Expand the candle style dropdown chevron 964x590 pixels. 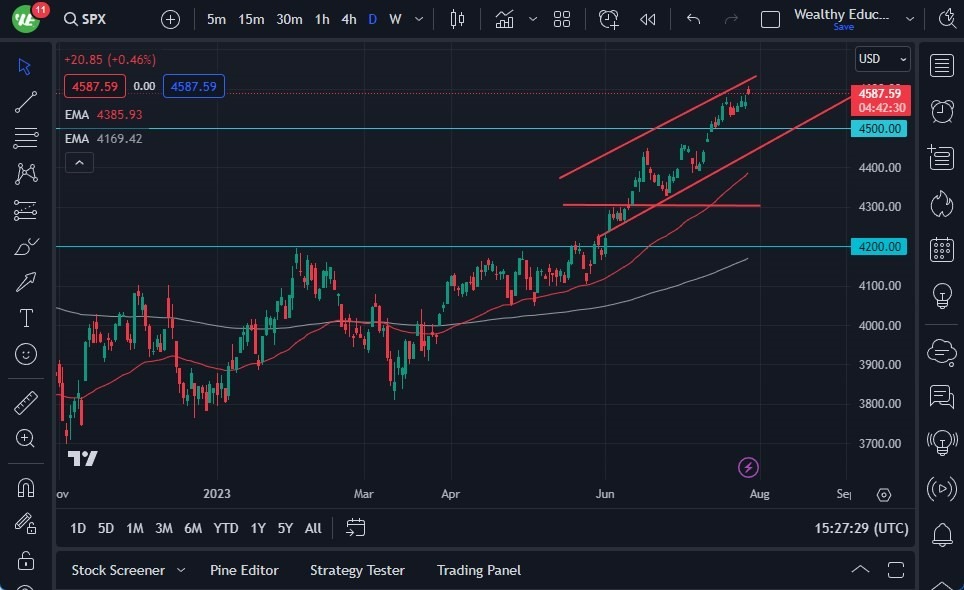point(531,18)
